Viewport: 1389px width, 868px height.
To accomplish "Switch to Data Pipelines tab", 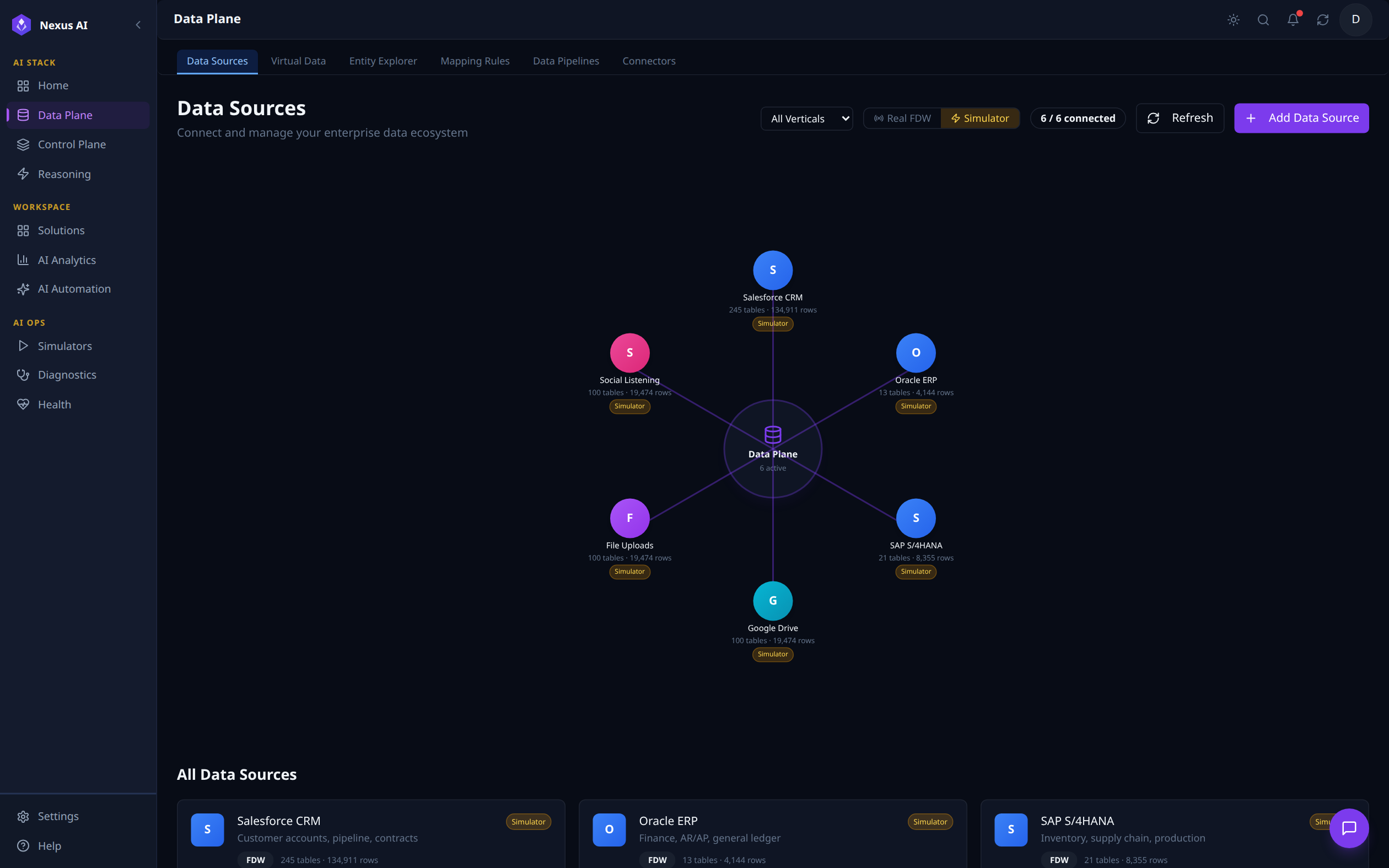I will pos(566,61).
